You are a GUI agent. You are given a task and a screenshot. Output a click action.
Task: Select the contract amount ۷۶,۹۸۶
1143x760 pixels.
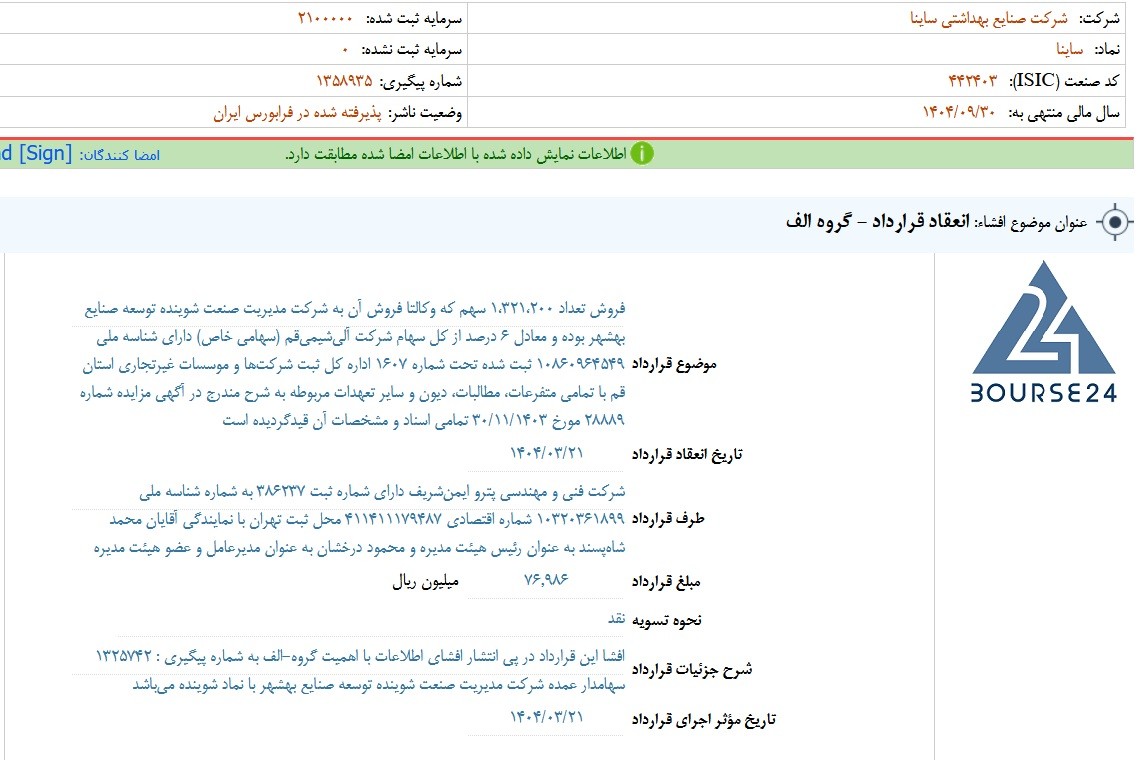[x=546, y=579]
